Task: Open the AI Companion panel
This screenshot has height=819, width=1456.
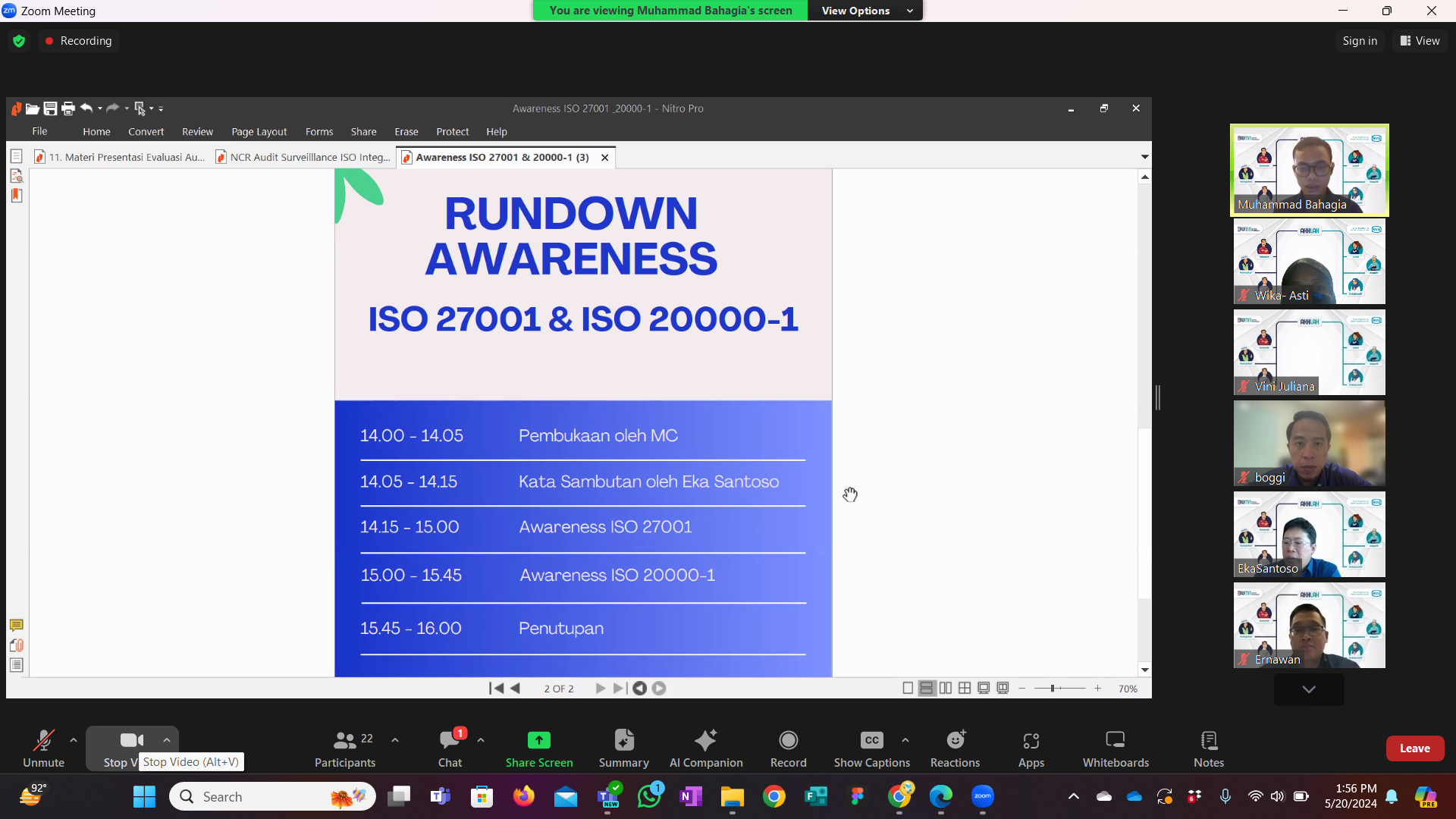Action: (705, 748)
